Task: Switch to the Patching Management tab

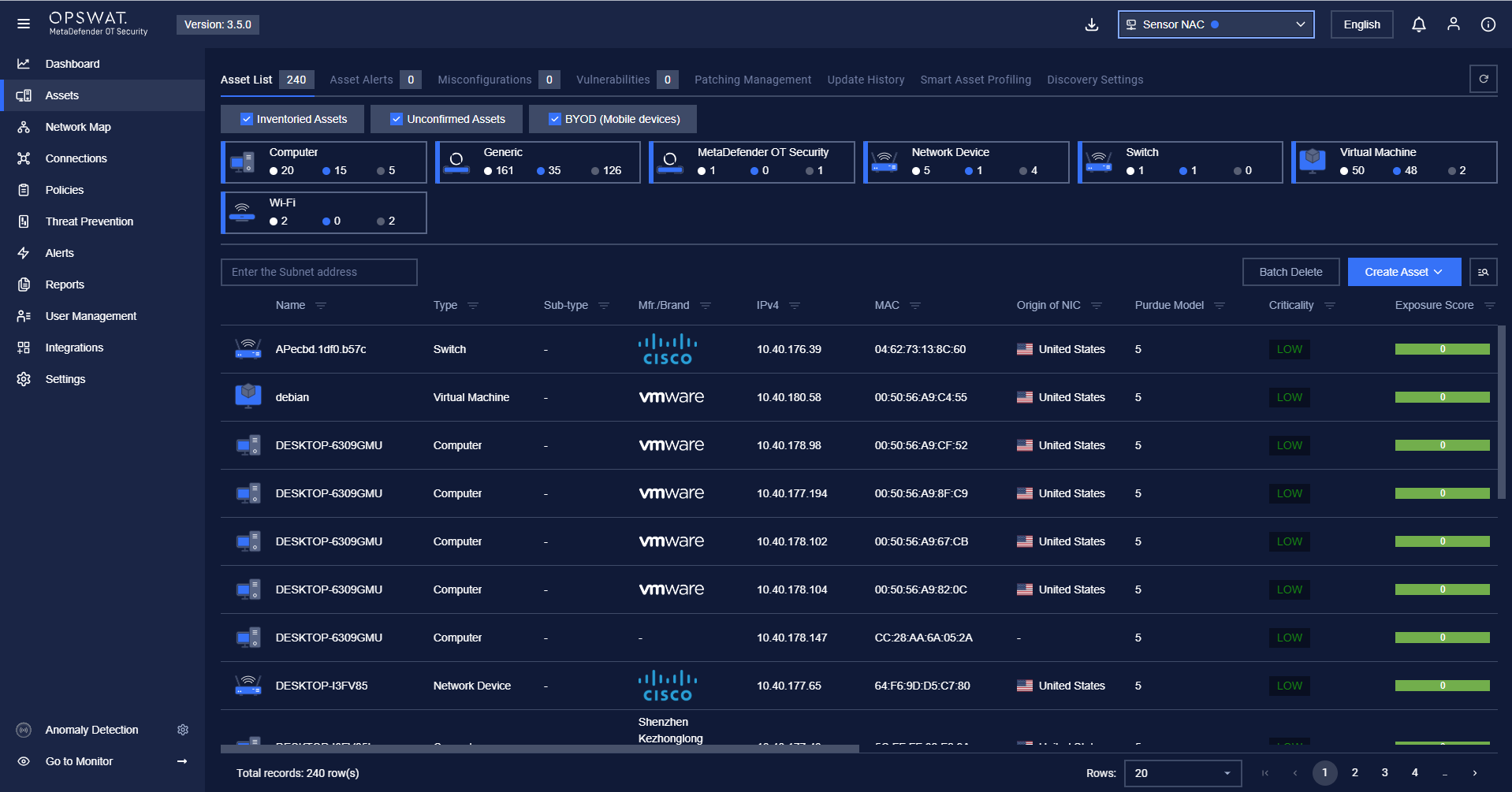Action: (x=752, y=80)
